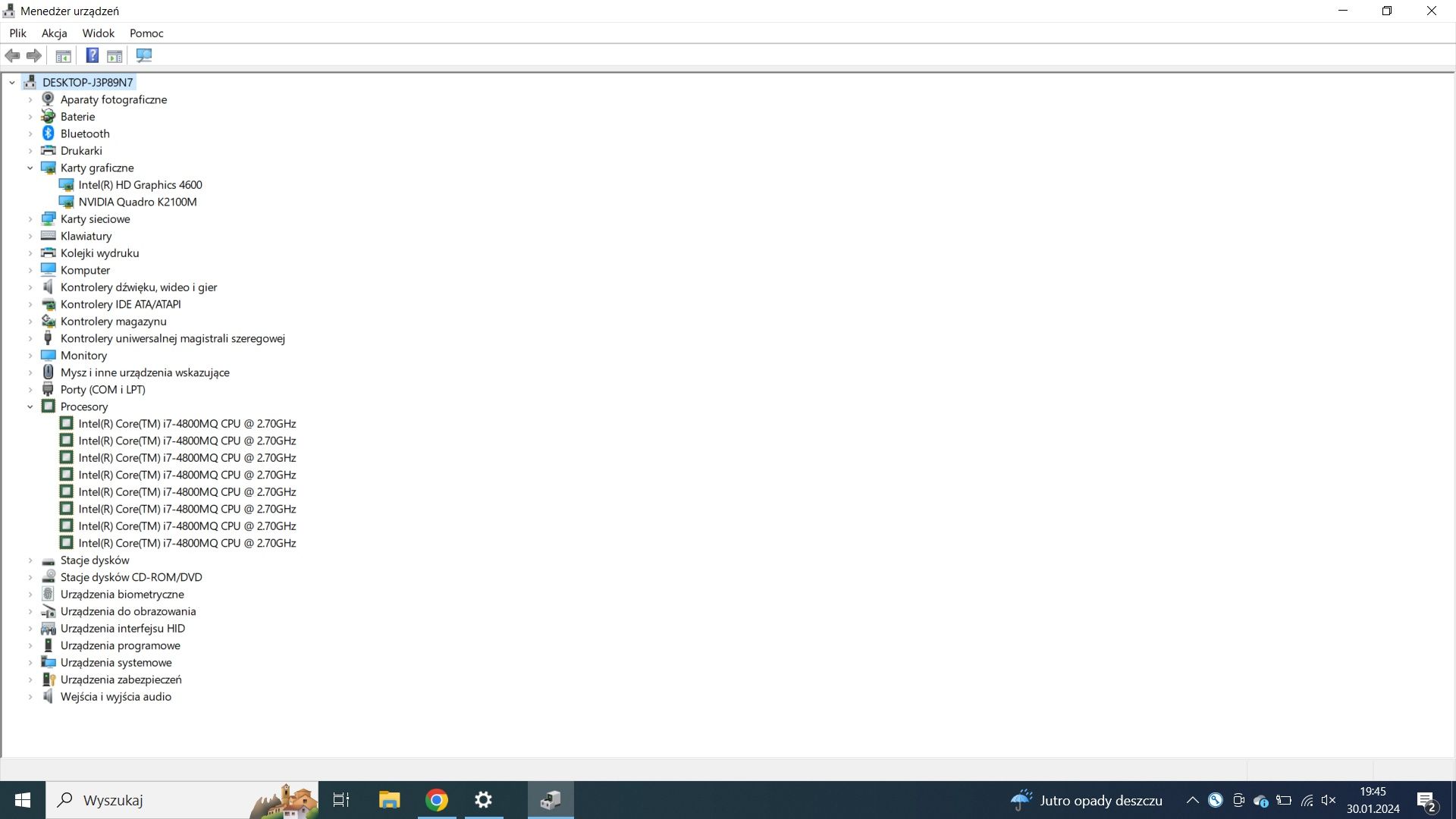Expand the Stacje dysków category
1456x819 pixels.
point(30,559)
